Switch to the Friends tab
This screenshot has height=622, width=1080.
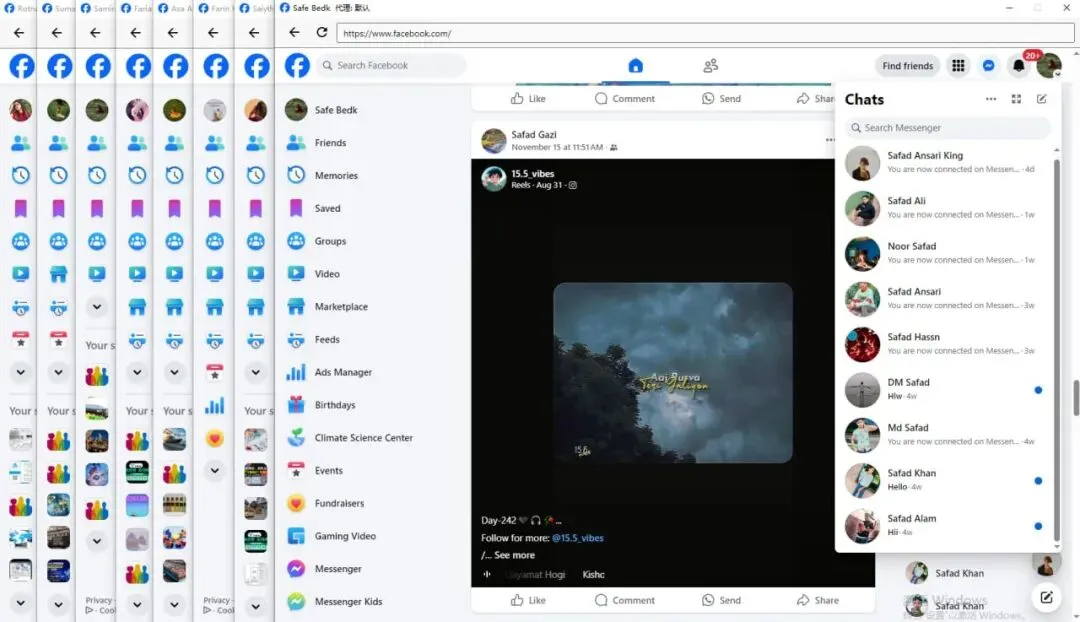[711, 65]
